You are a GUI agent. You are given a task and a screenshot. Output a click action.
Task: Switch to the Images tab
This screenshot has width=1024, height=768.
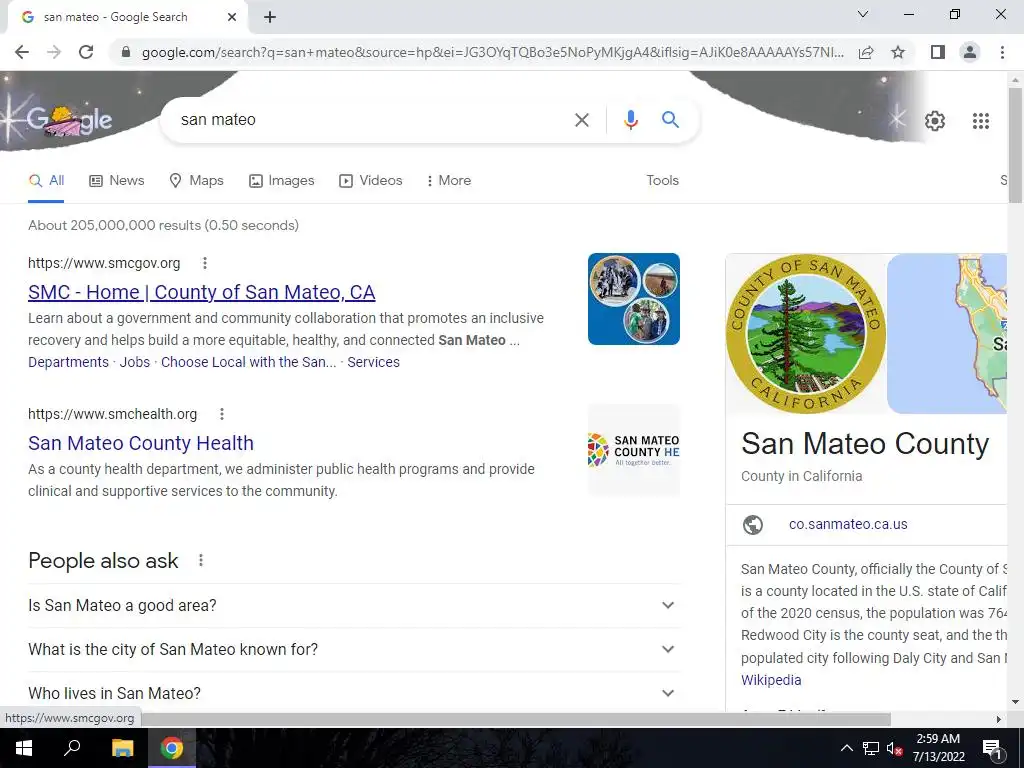[x=281, y=181]
